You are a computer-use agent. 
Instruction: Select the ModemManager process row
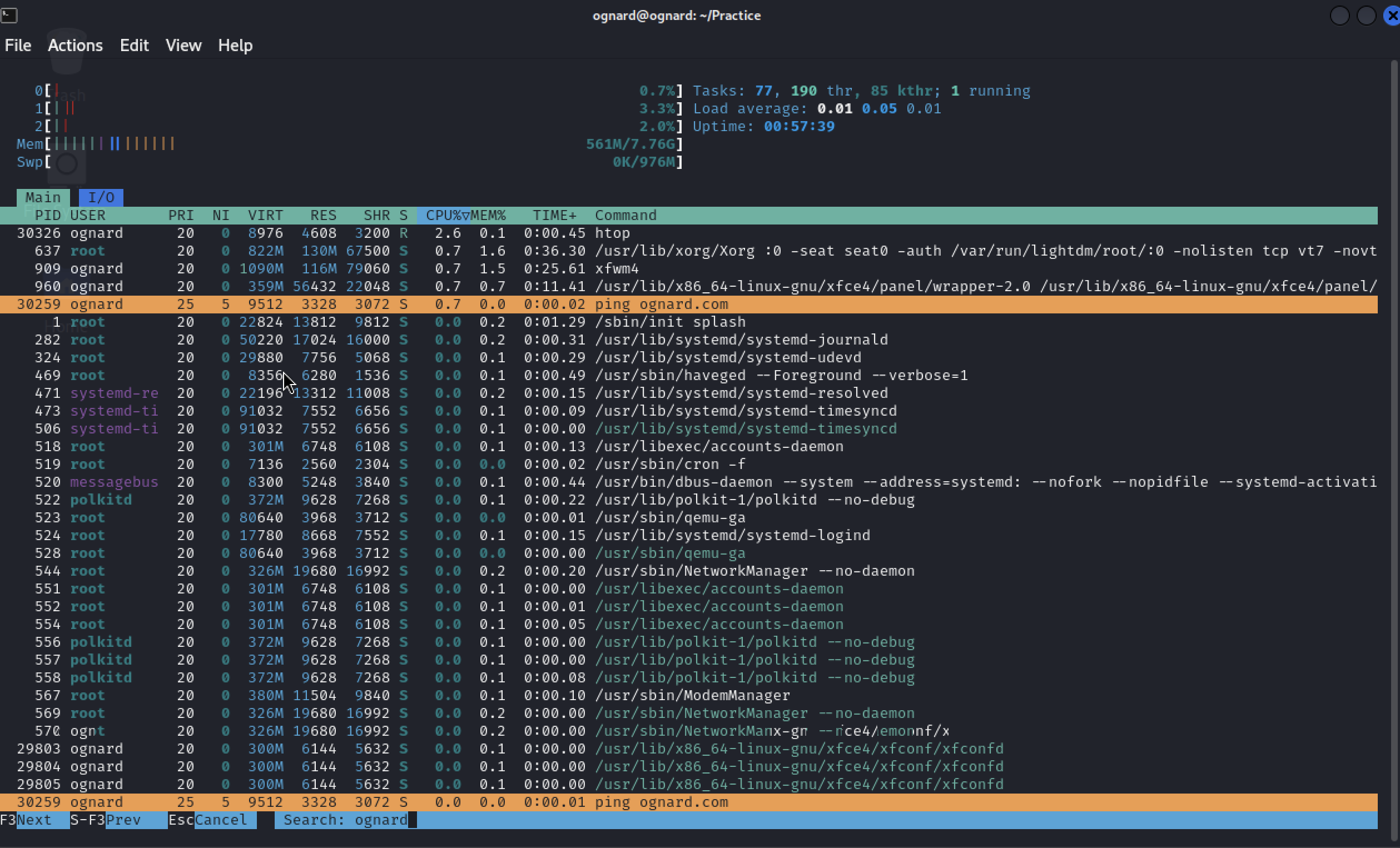click(x=689, y=695)
